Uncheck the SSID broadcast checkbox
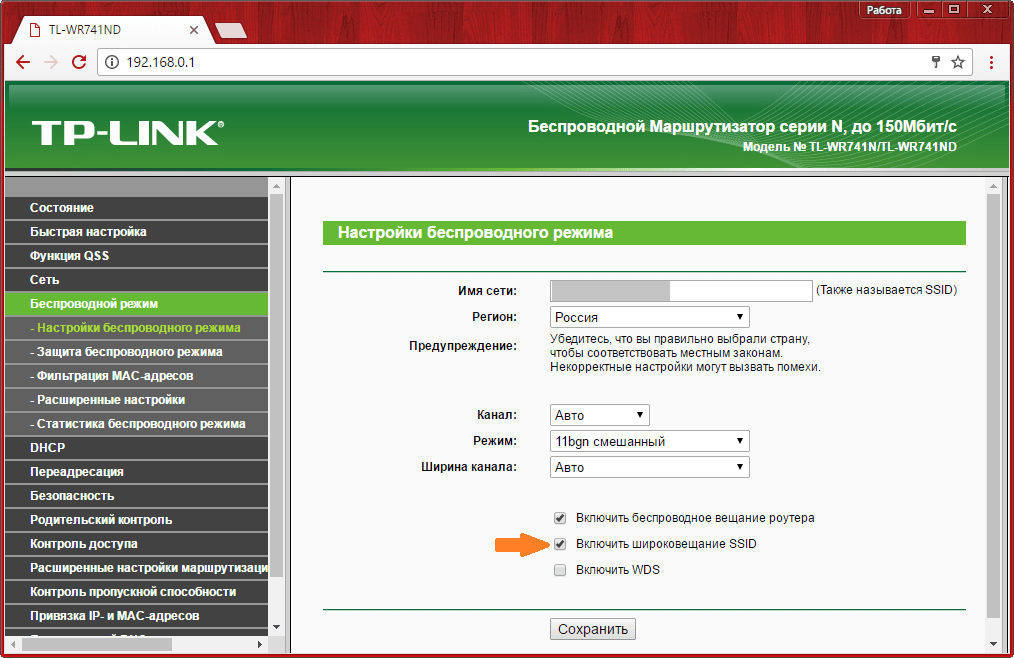The height and width of the screenshot is (658, 1014). point(560,544)
